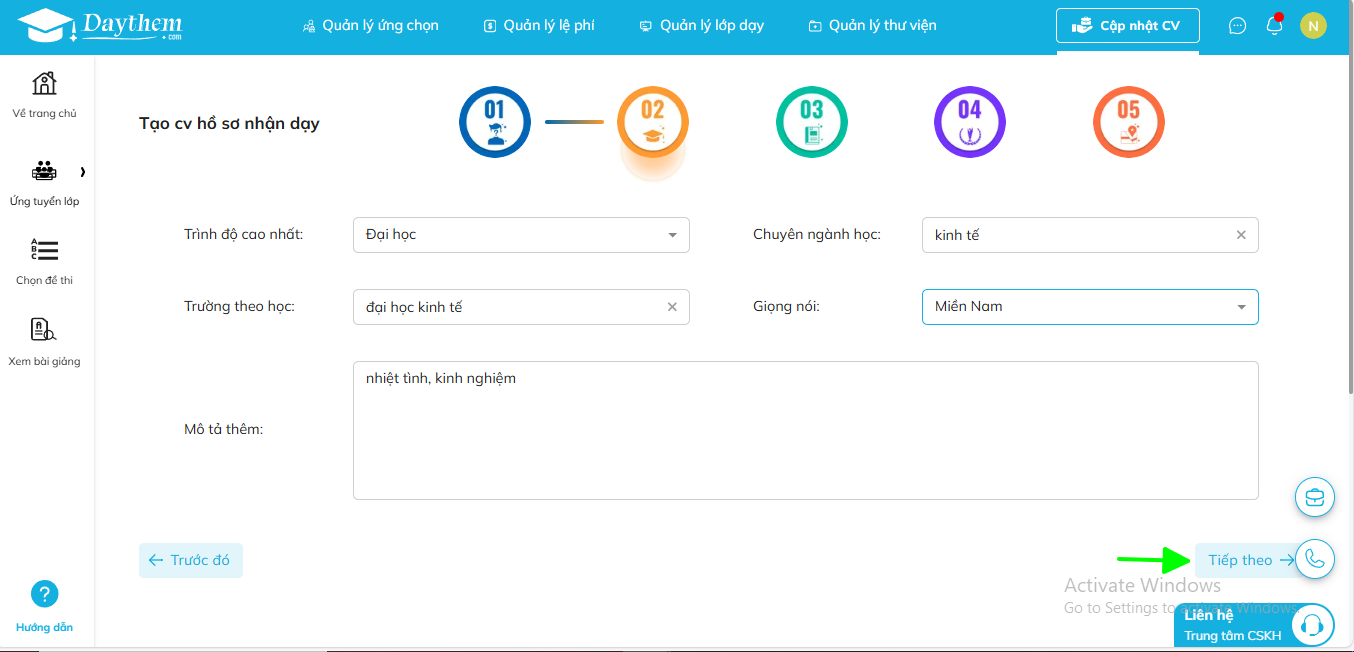This screenshot has height=652, width=1354.
Task: Jump to step 01 circle
Action: [x=495, y=122]
